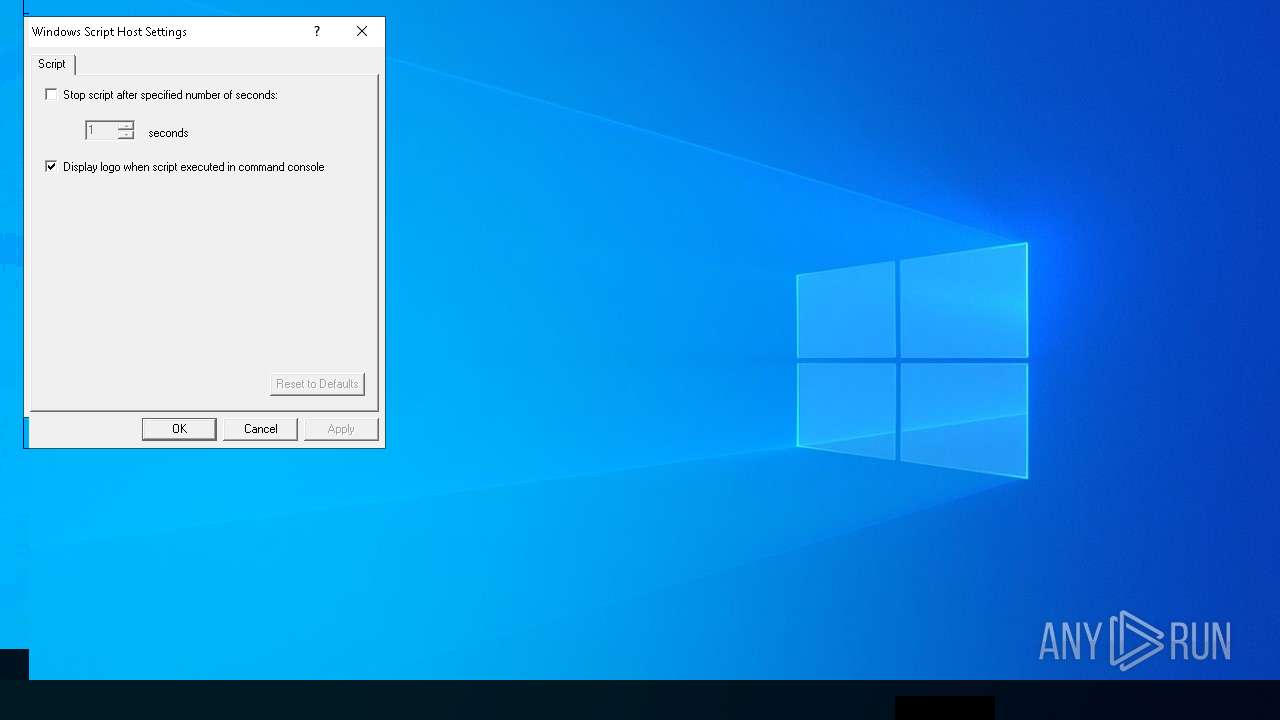Confirm settings with the OK button

(179, 429)
